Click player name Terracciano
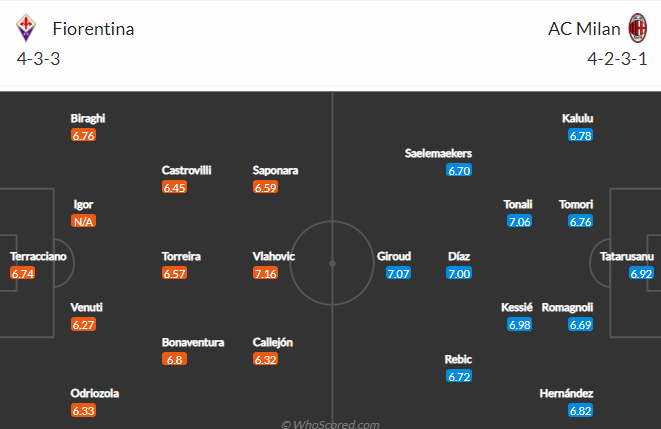 click(x=38, y=256)
